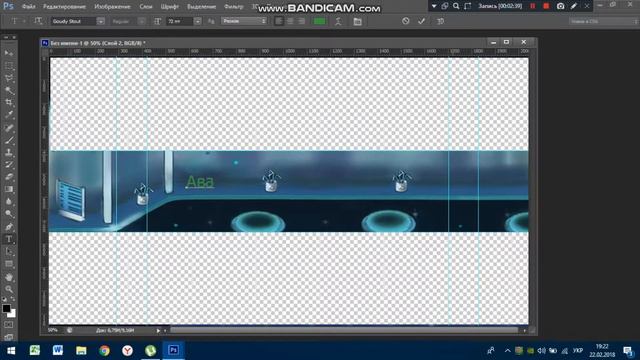Viewport: 640px width, 360px height.
Task: Open File Explorer from the taskbar
Action: 81,351
